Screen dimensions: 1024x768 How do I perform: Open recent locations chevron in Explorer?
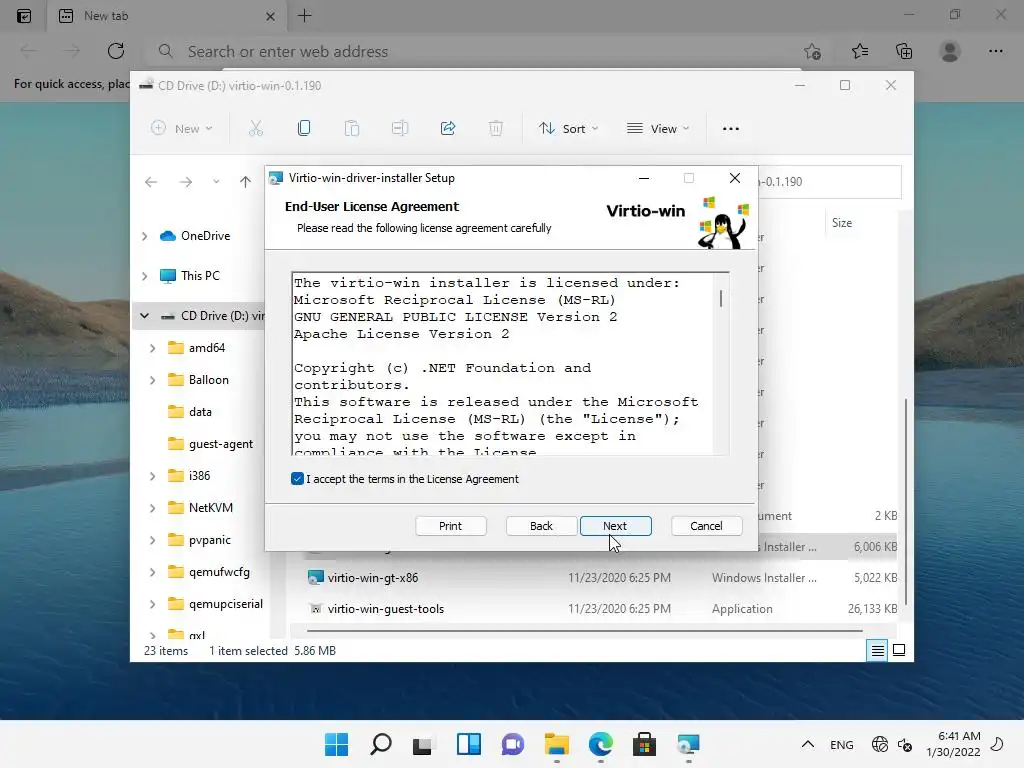click(x=216, y=182)
